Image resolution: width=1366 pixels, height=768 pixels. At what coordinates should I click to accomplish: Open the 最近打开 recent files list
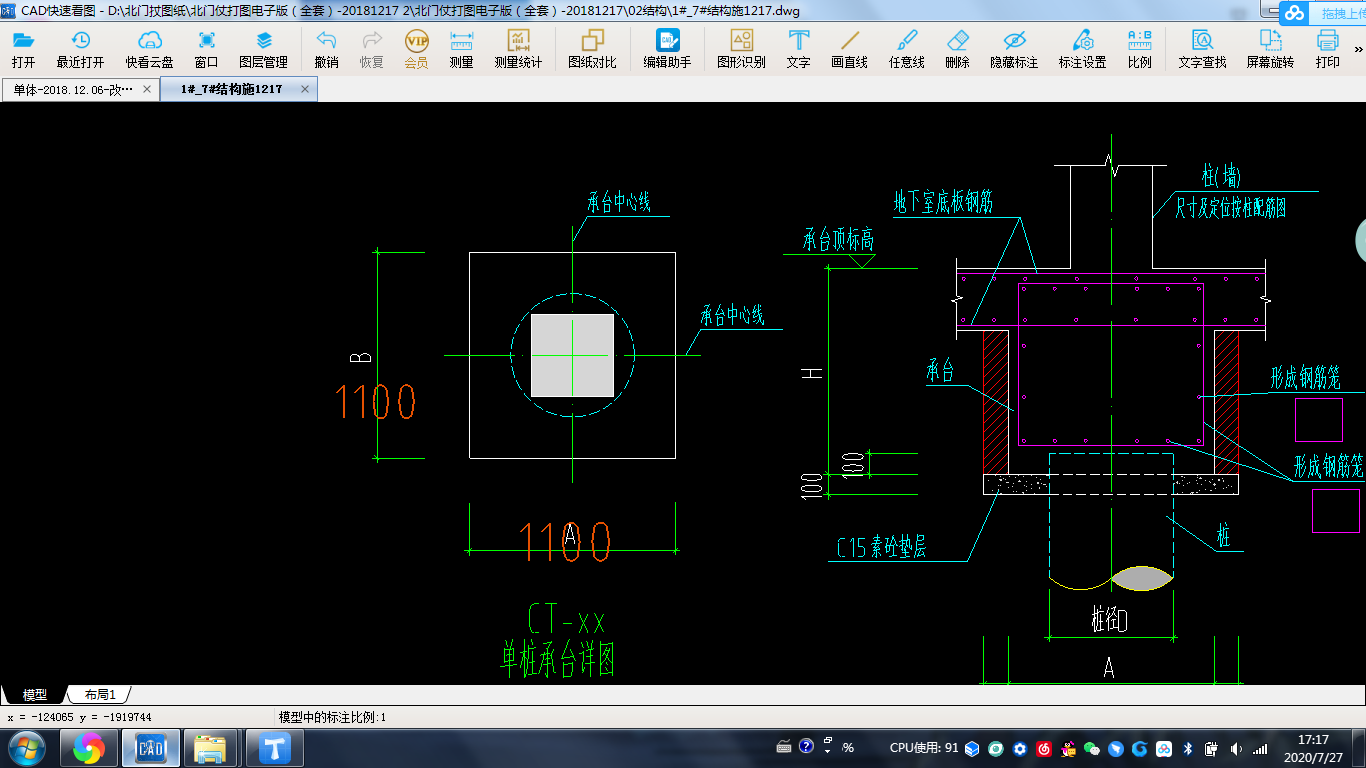80,47
